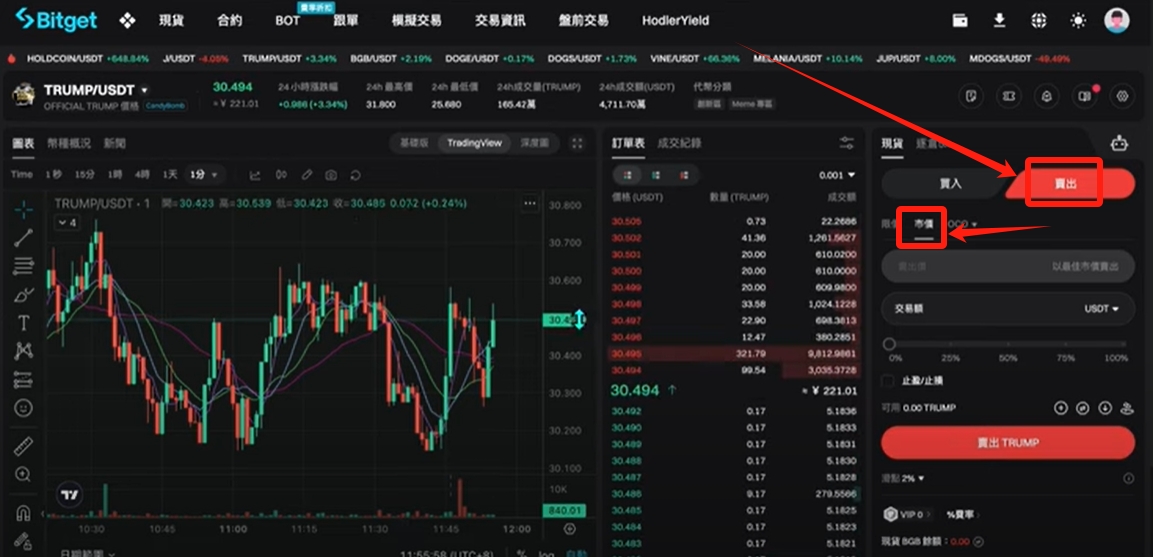Viewport: 1153px width, 557px height.
Task: Open the chart three-dots more menu
Action: 529,203
